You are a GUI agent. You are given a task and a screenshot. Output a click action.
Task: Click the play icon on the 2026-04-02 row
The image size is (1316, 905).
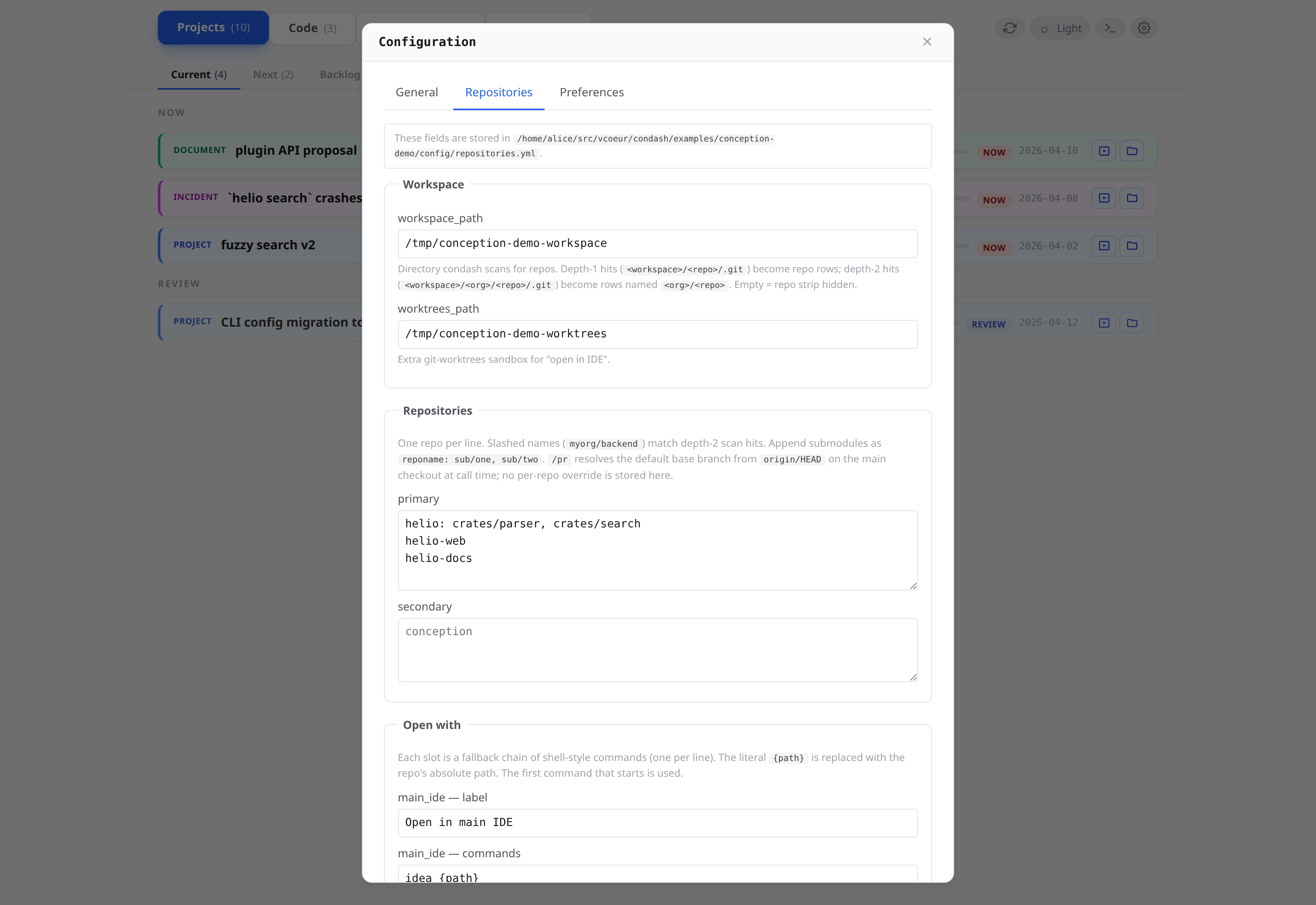tap(1103, 246)
